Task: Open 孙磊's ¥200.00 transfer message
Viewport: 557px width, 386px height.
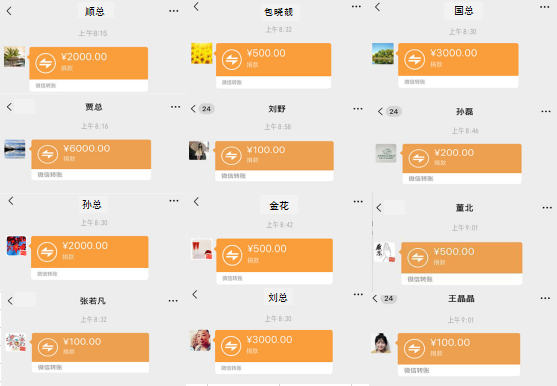Action: click(462, 164)
